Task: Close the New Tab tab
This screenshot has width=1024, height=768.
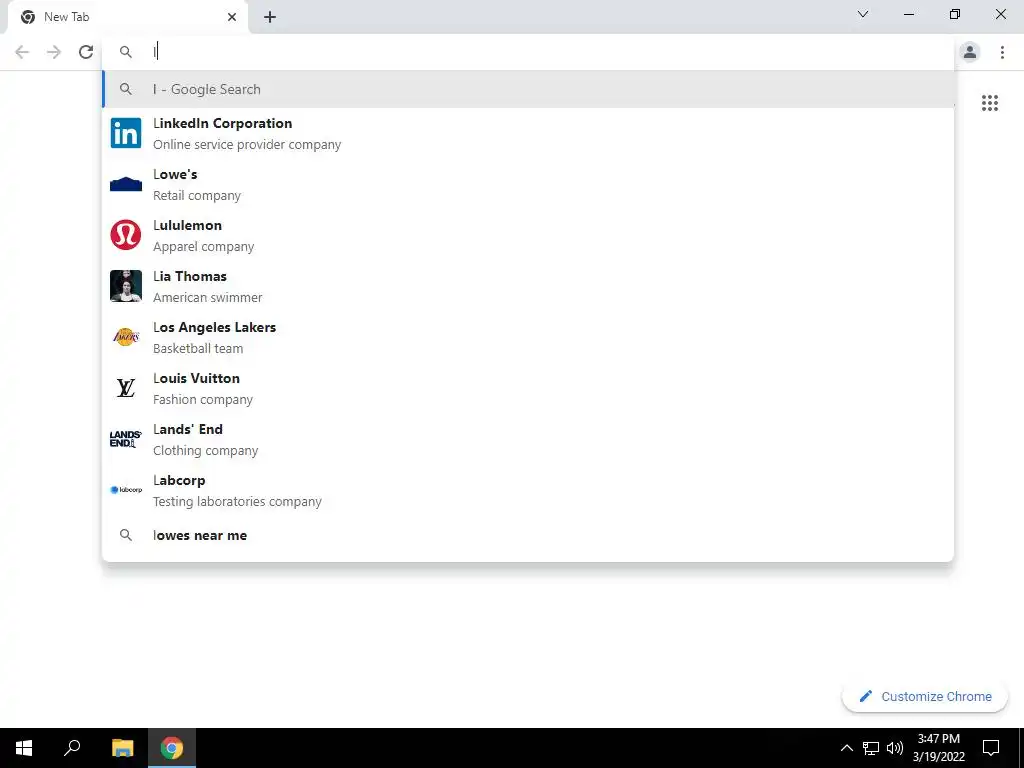Action: (x=232, y=17)
